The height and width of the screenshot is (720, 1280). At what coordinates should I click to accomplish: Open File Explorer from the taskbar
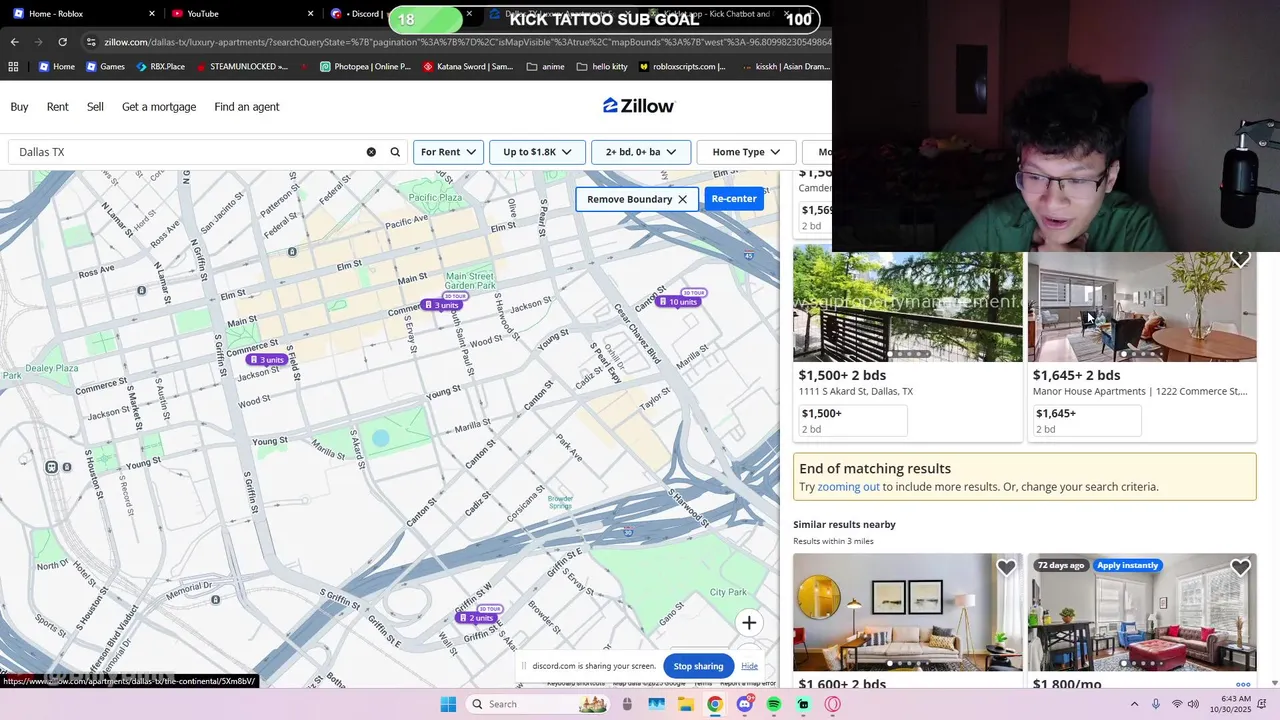pos(686,704)
